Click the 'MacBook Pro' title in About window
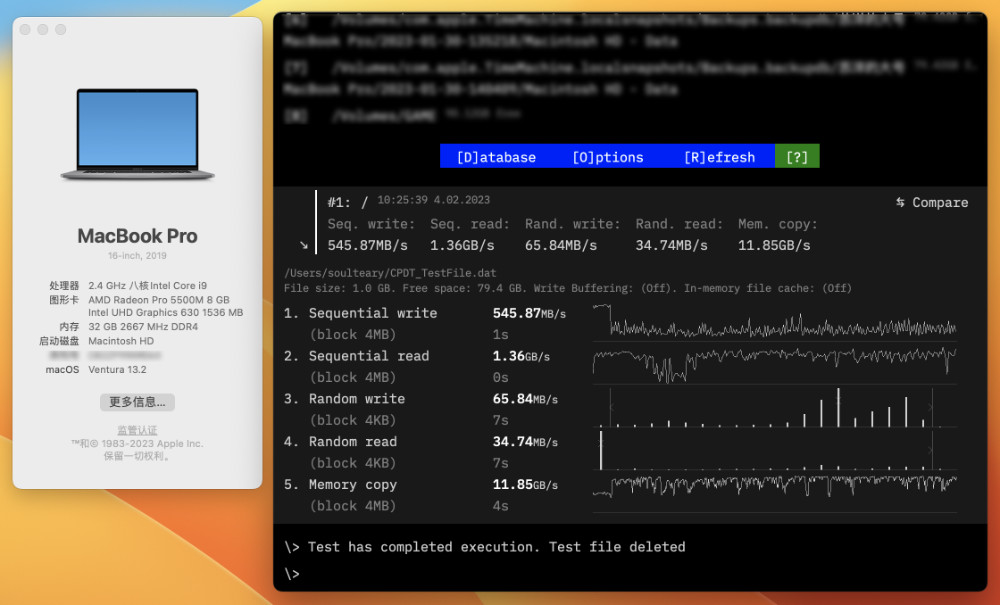 pyautogui.click(x=137, y=236)
